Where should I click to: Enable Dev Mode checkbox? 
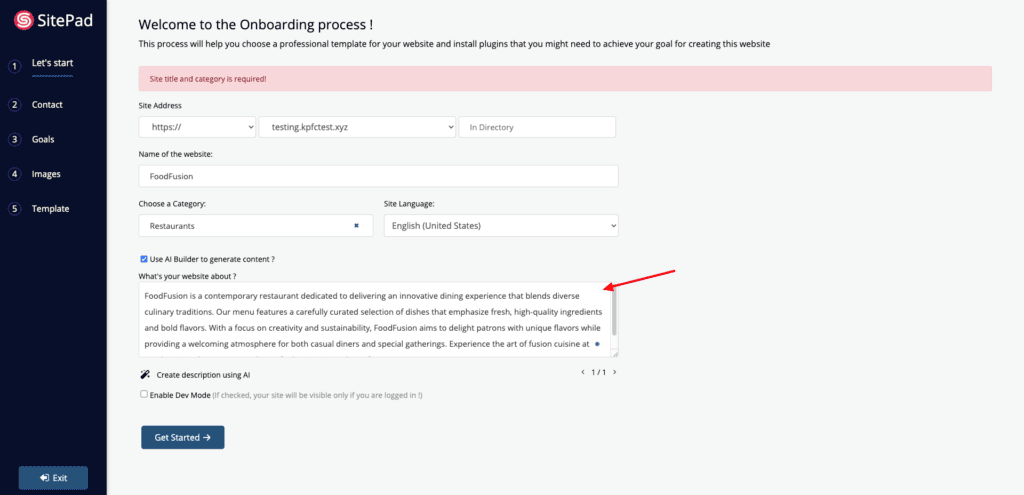(144, 394)
